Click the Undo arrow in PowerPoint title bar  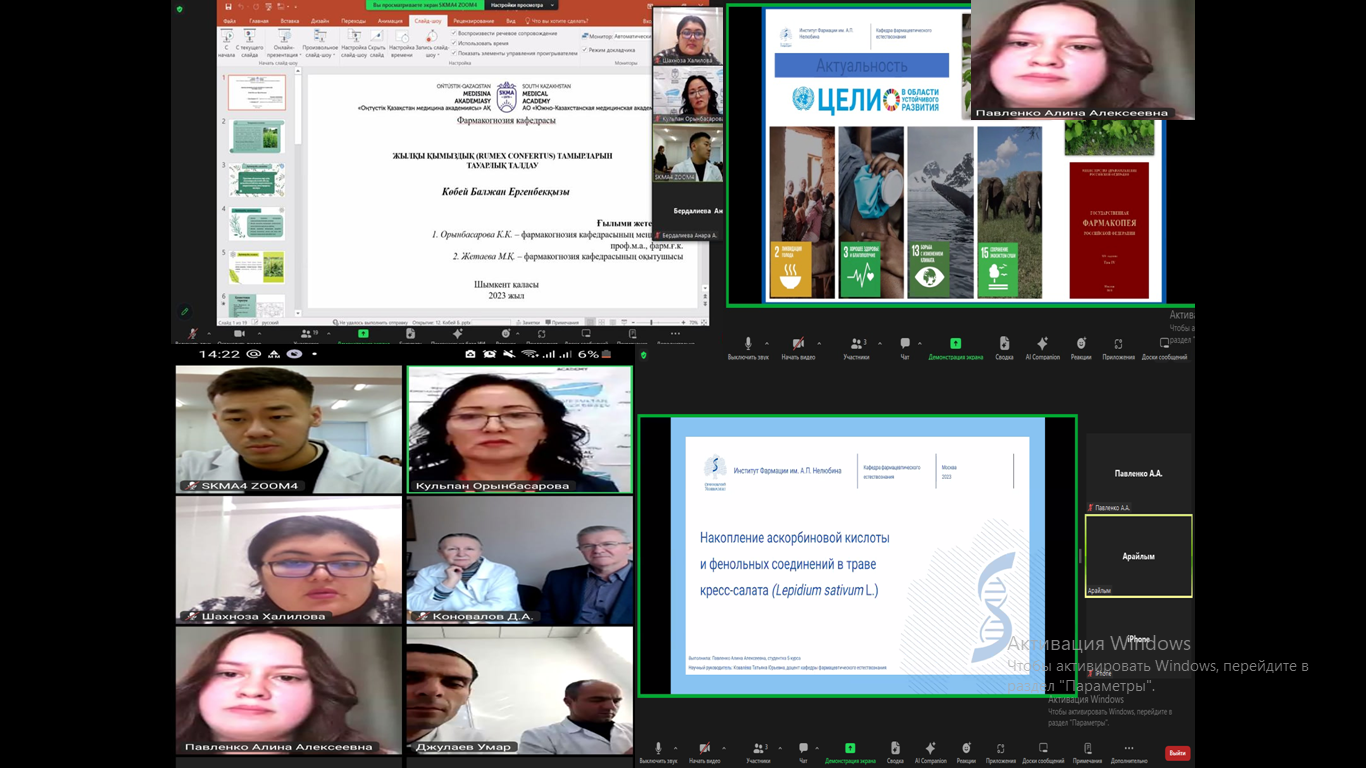241,6
